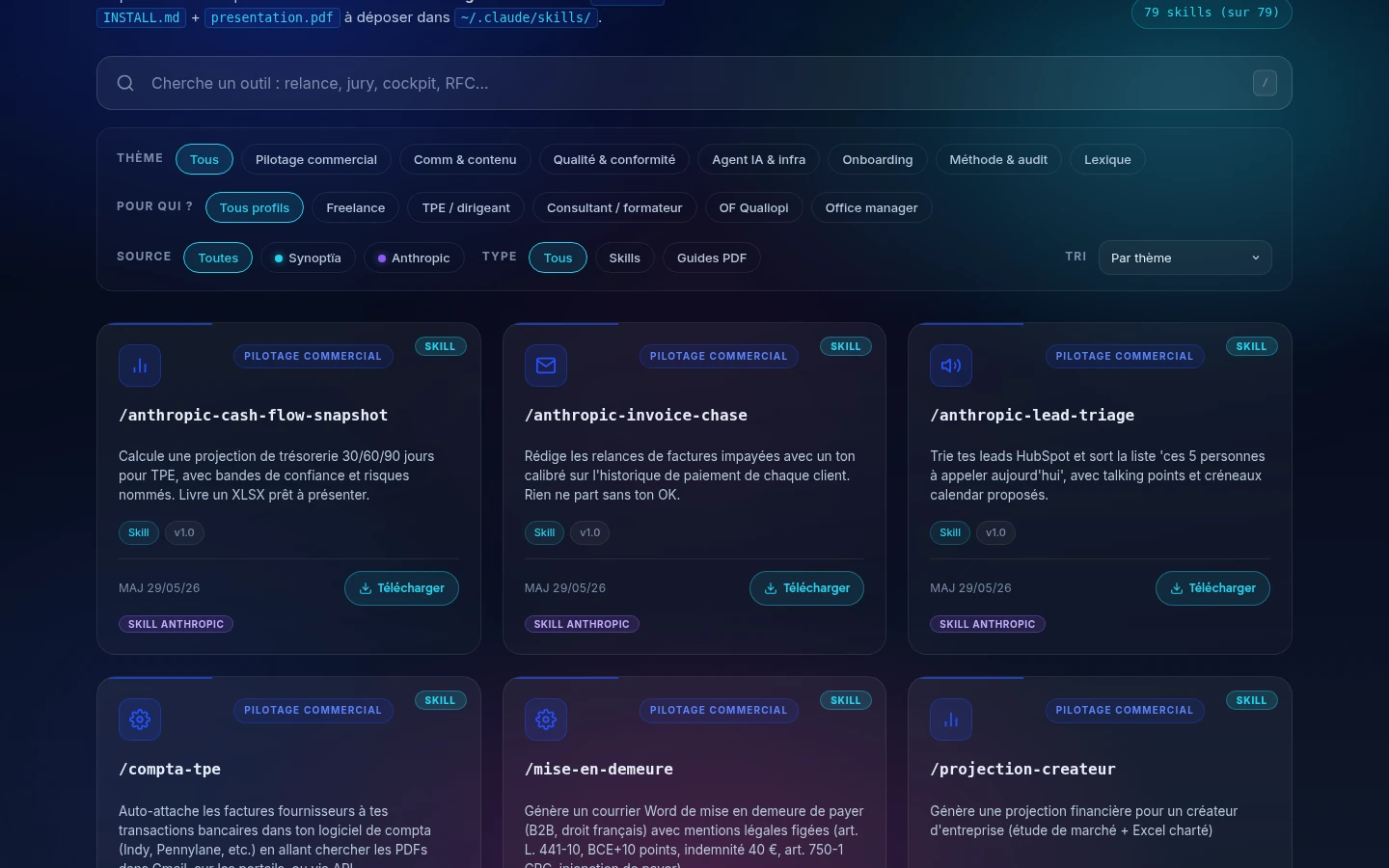Filter by Onboarding theme

click(x=878, y=159)
